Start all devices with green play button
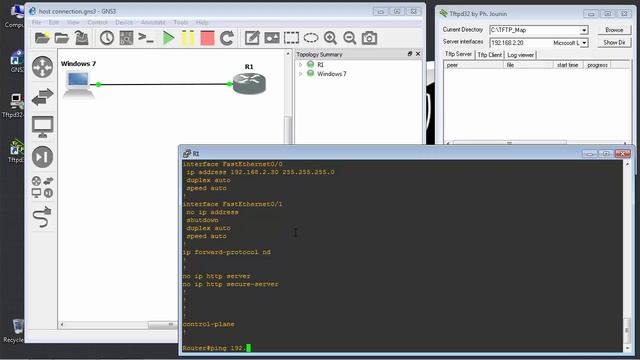Screen dimensions: 640x360 (x=168, y=38)
